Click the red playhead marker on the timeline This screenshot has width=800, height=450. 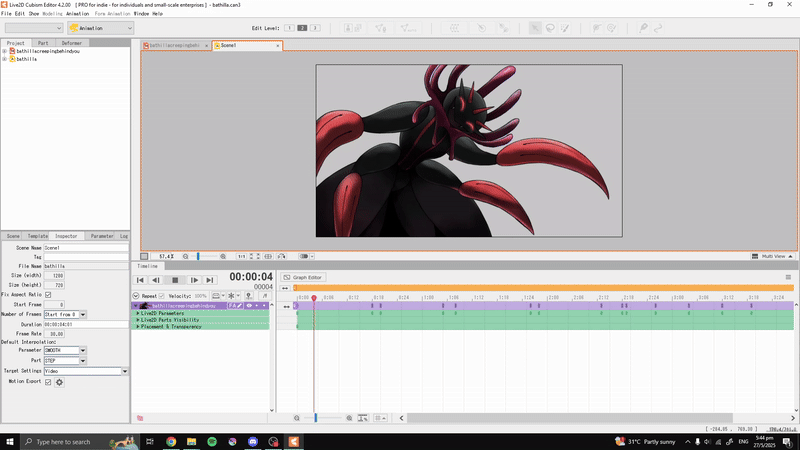314,298
